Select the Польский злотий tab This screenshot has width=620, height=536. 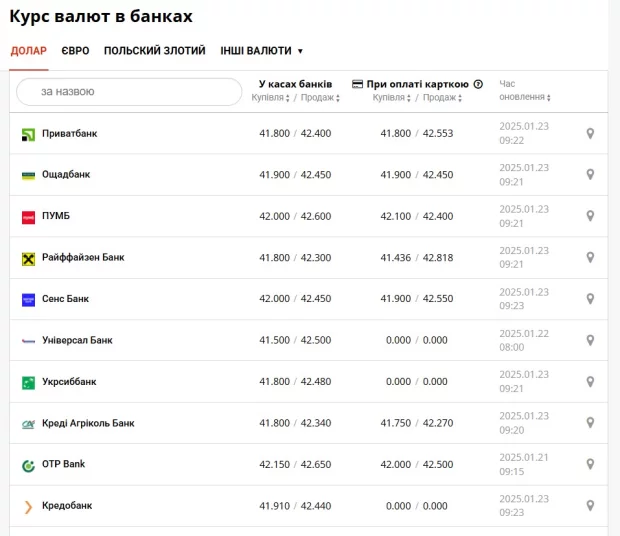[x=154, y=51]
